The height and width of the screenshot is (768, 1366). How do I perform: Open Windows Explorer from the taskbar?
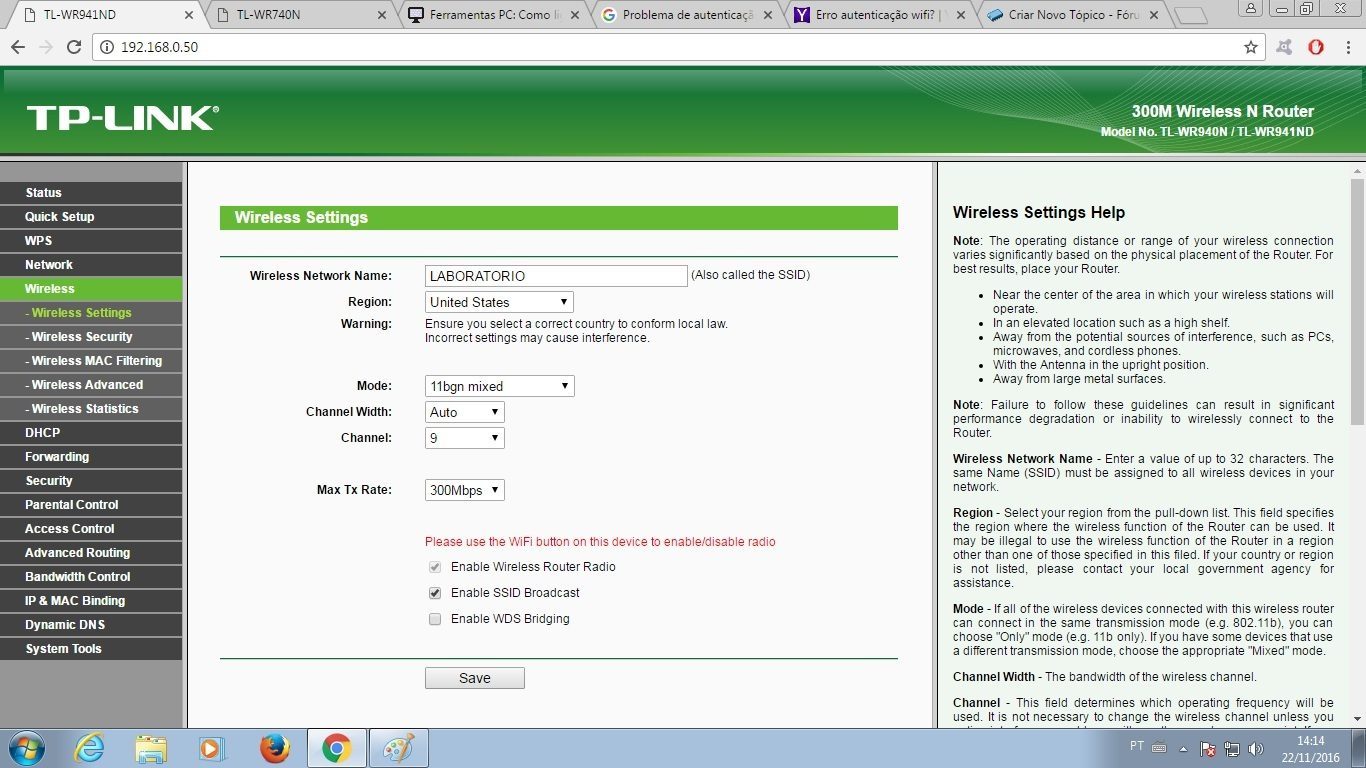(151, 748)
